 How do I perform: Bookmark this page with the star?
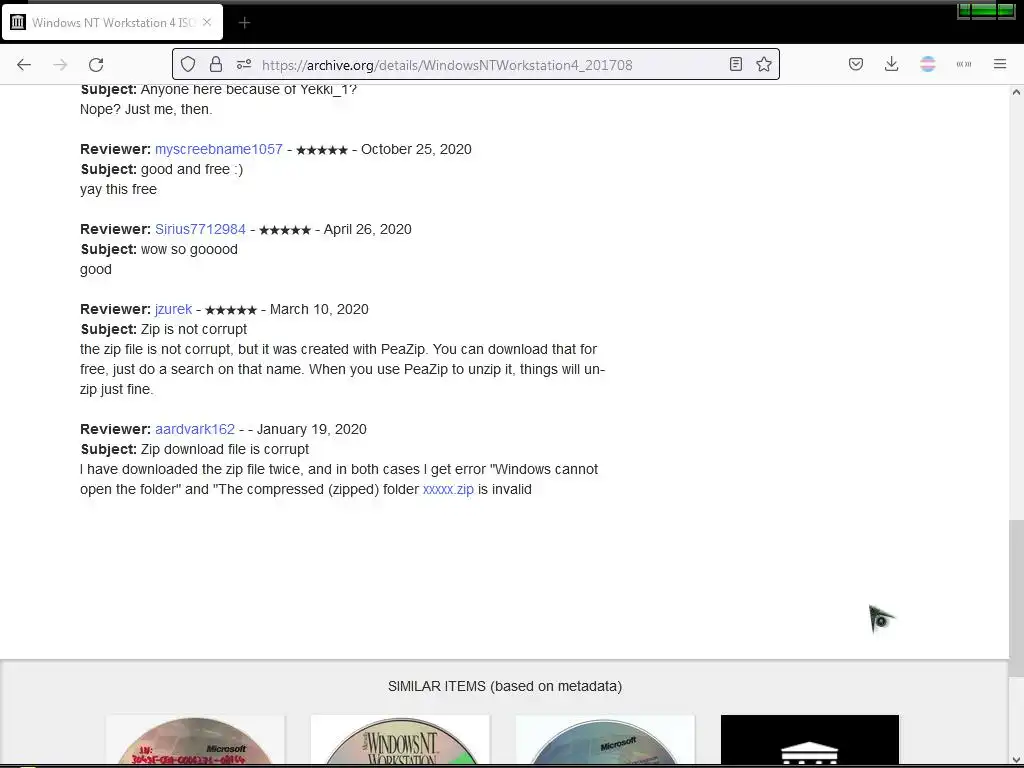(763, 64)
